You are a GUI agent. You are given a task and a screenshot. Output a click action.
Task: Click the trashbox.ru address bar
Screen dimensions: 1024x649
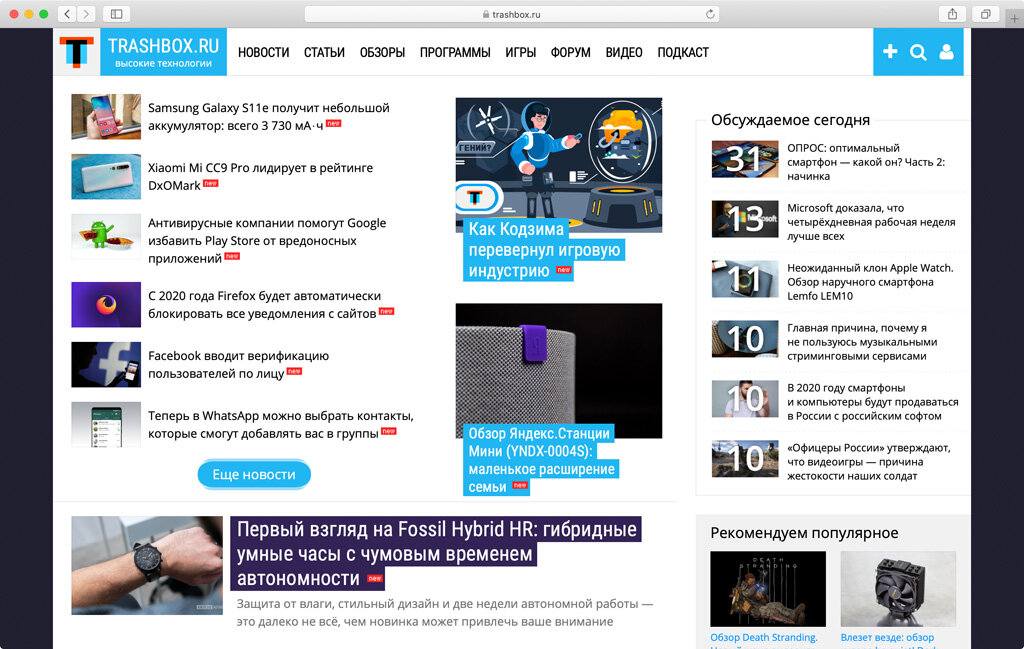[511, 14]
